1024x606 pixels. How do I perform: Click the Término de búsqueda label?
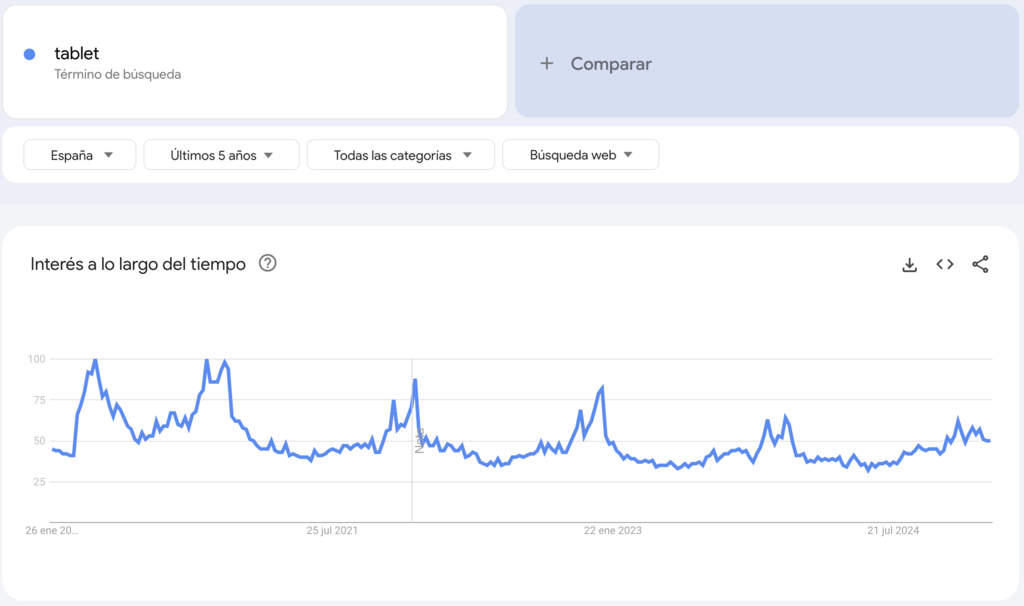pos(118,73)
